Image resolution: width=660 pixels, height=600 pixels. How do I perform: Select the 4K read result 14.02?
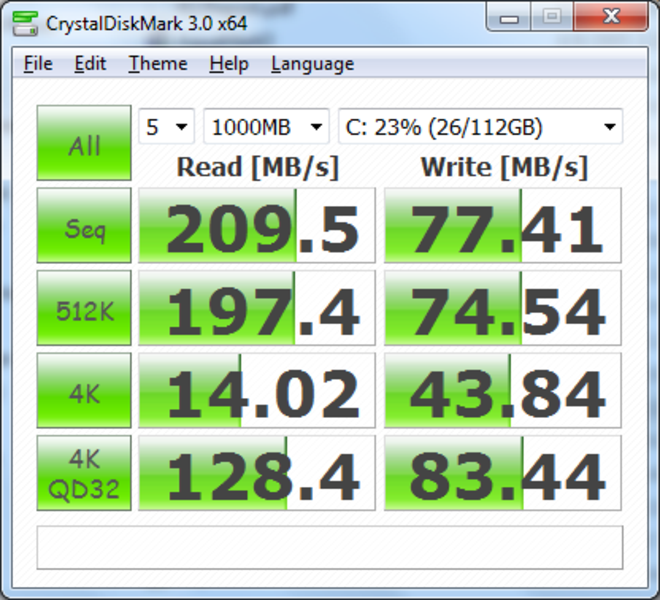tap(257, 390)
